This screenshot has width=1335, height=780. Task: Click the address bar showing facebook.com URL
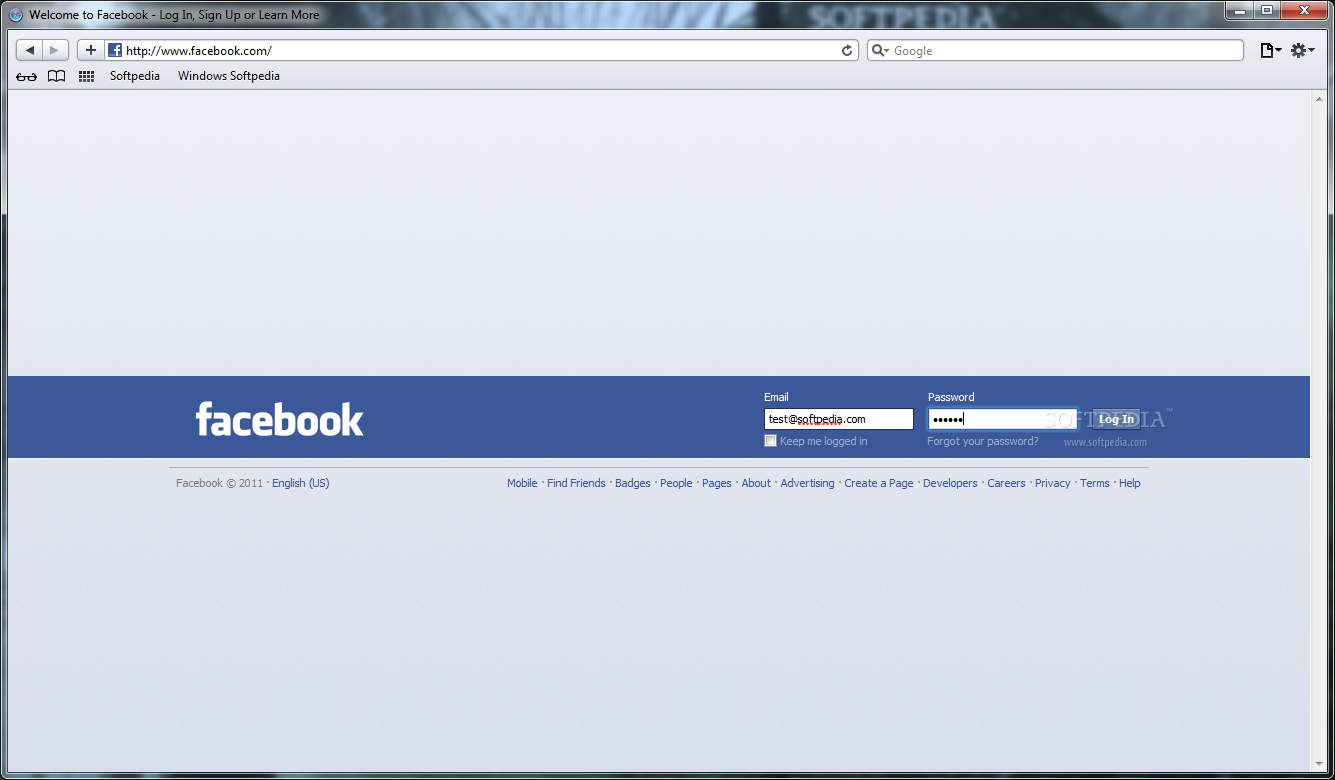481,50
